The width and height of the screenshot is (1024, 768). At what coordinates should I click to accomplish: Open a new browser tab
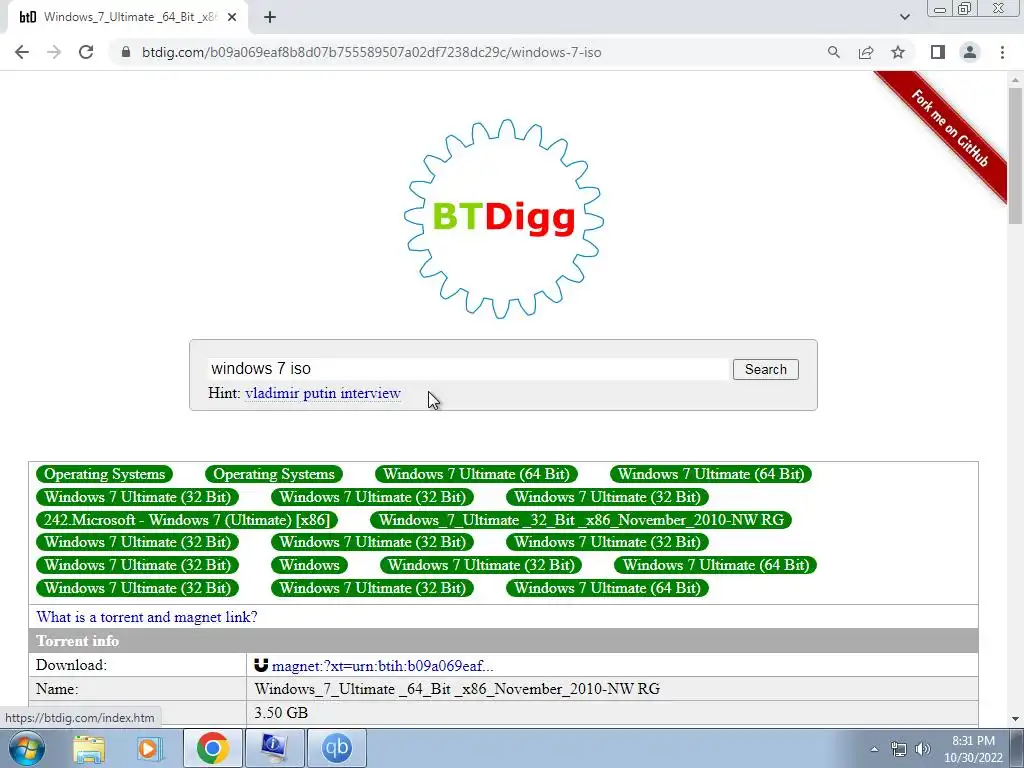(x=270, y=18)
